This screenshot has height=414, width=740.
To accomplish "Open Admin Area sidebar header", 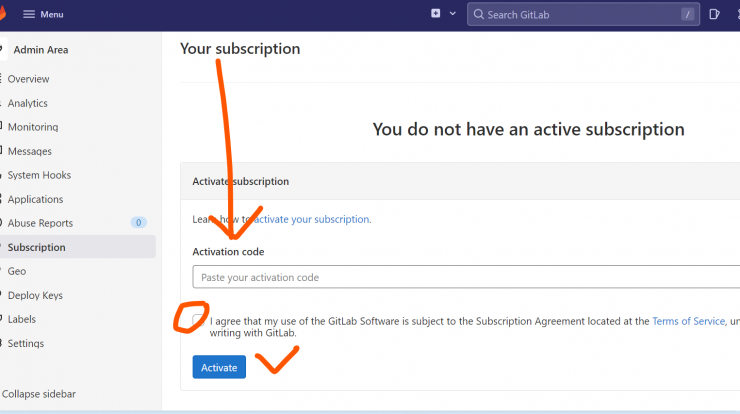I will pyautogui.click(x=41, y=50).
